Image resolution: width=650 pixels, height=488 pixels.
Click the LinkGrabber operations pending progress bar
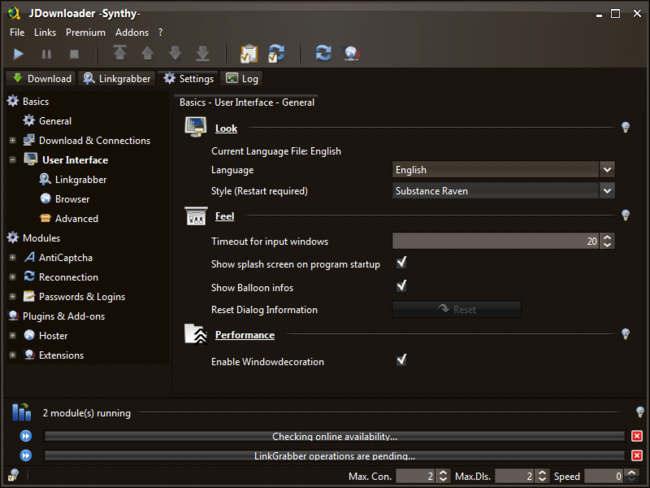334,456
